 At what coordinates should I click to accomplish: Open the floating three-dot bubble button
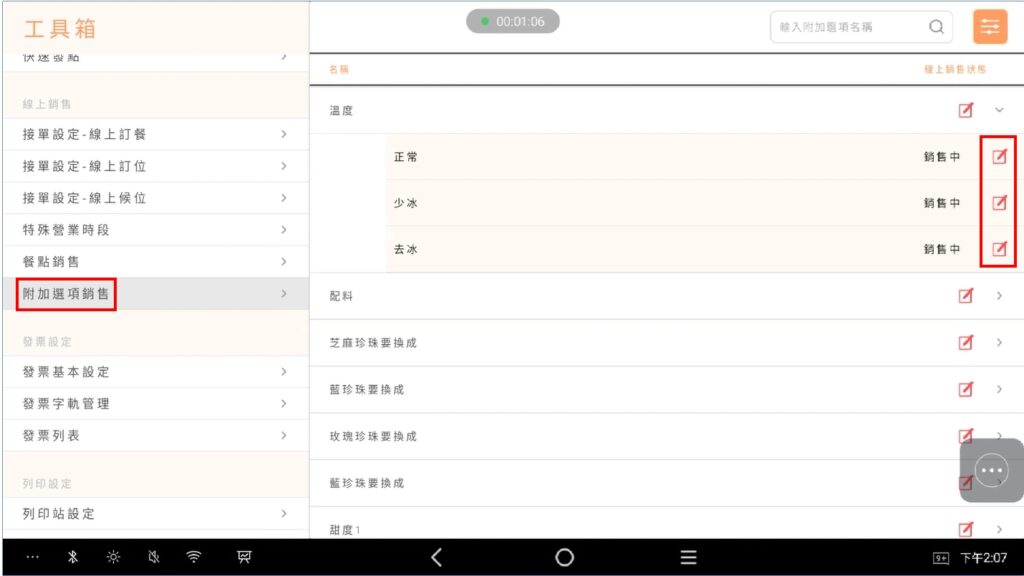point(991,470)
